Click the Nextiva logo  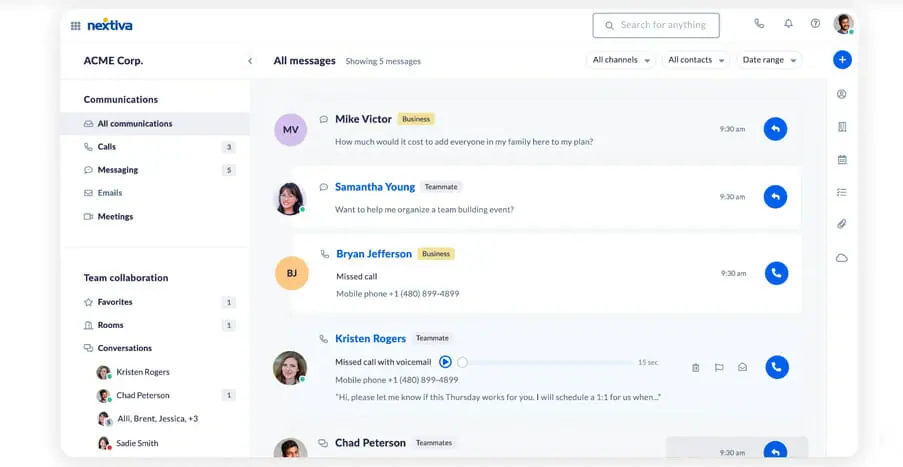tap(109, 25)
